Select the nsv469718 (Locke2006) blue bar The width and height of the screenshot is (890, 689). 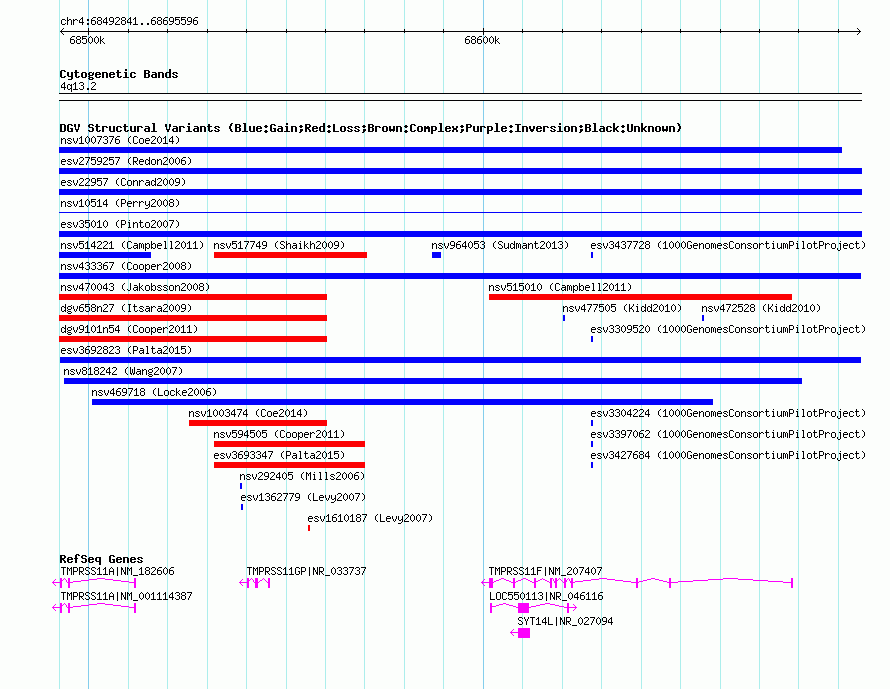point(402,402)
